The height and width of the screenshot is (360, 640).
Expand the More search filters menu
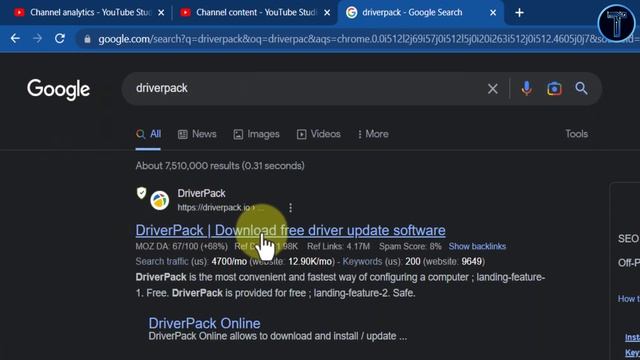[x=373, y=134]
